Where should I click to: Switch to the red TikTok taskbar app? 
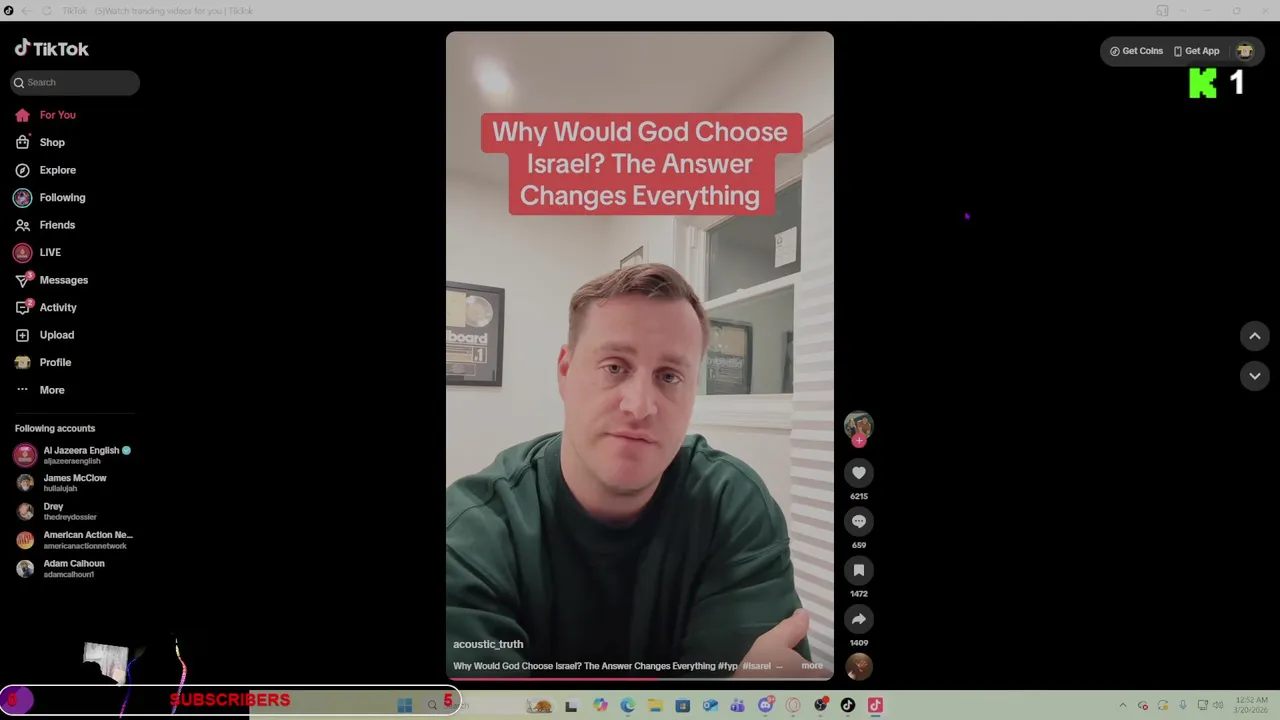coord(875,705)
